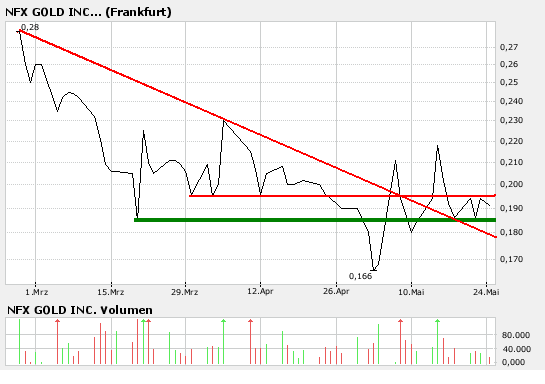
Task: Click the 24.Mai date axis label
Action: [x=486, y=292]
